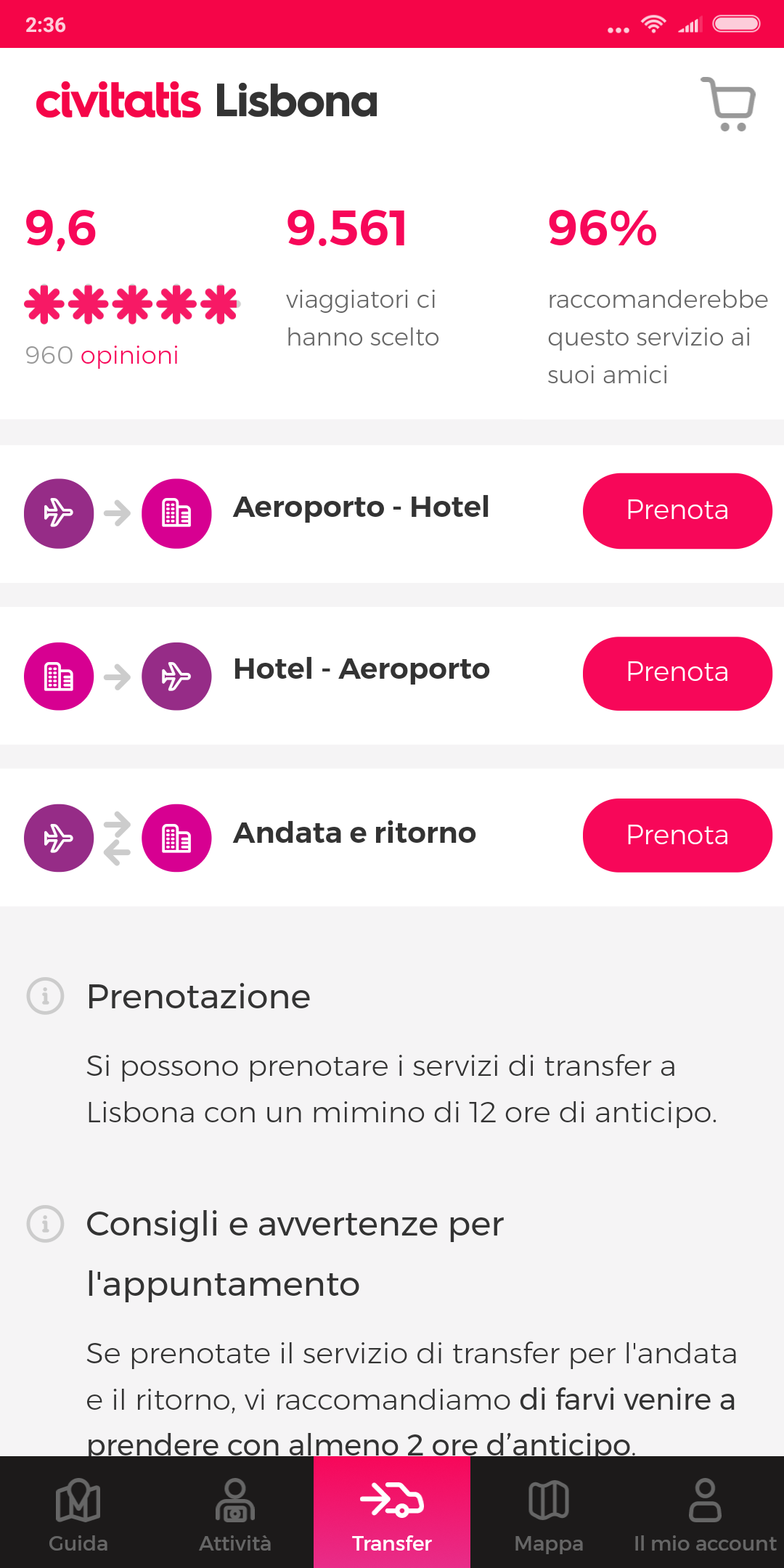Open the shopping cart icon
The height and width of the screenshot is (1568, 784).
pyautogui.click(x=729, y=104)
